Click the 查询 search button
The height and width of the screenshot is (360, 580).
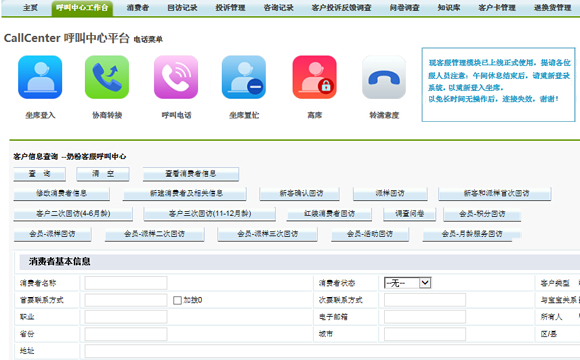coord(40,174)
